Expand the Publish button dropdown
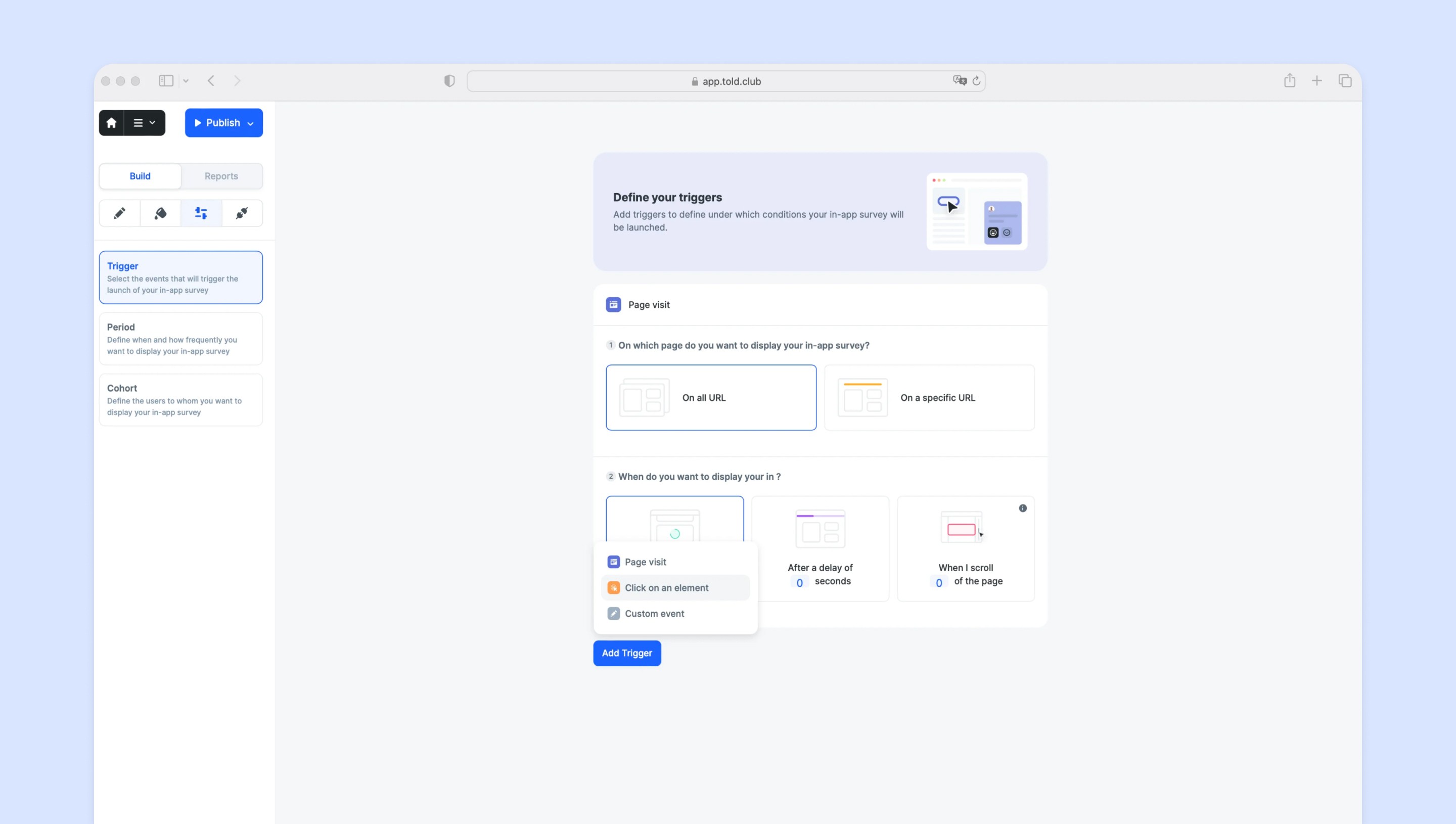 [x=251, y=123]
